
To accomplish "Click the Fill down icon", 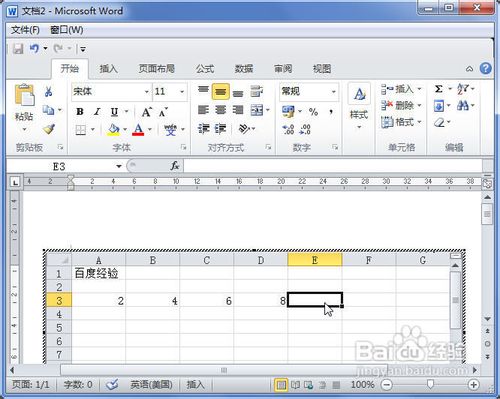I will point(439,106).
